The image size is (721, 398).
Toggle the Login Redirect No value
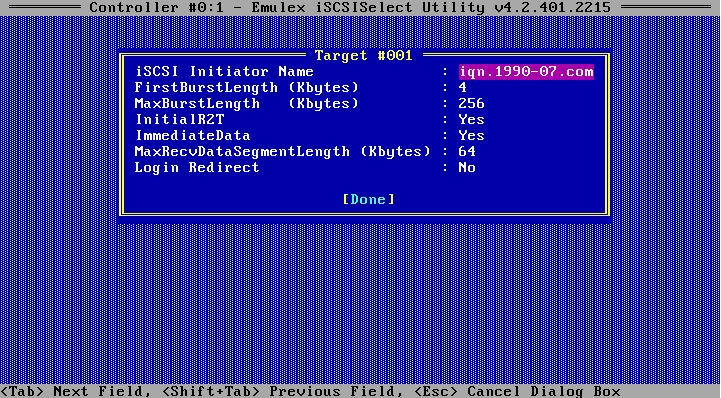pos(467,167)
